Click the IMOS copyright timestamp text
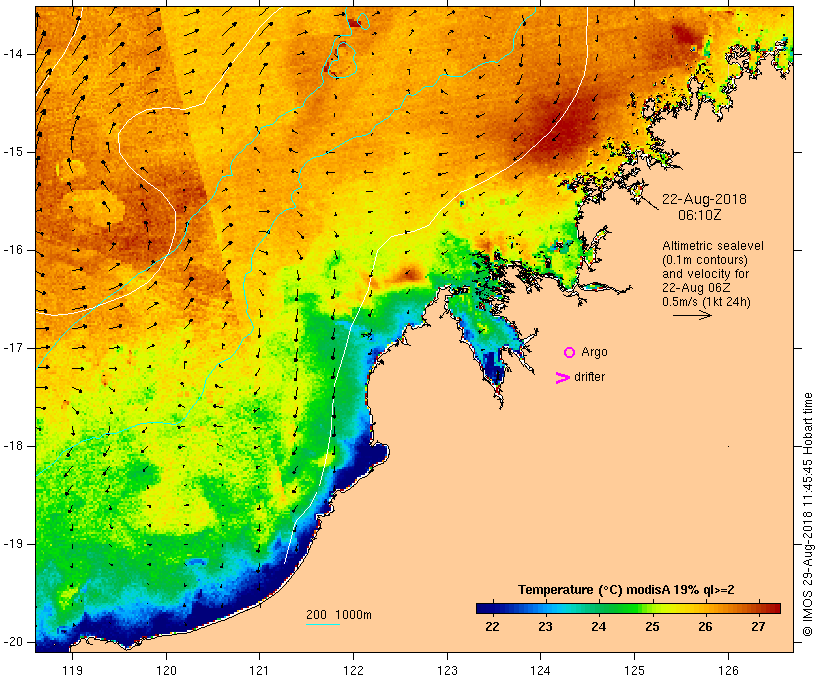The width and height of the screenshot is (820, 680). click(x=808, y=515)
